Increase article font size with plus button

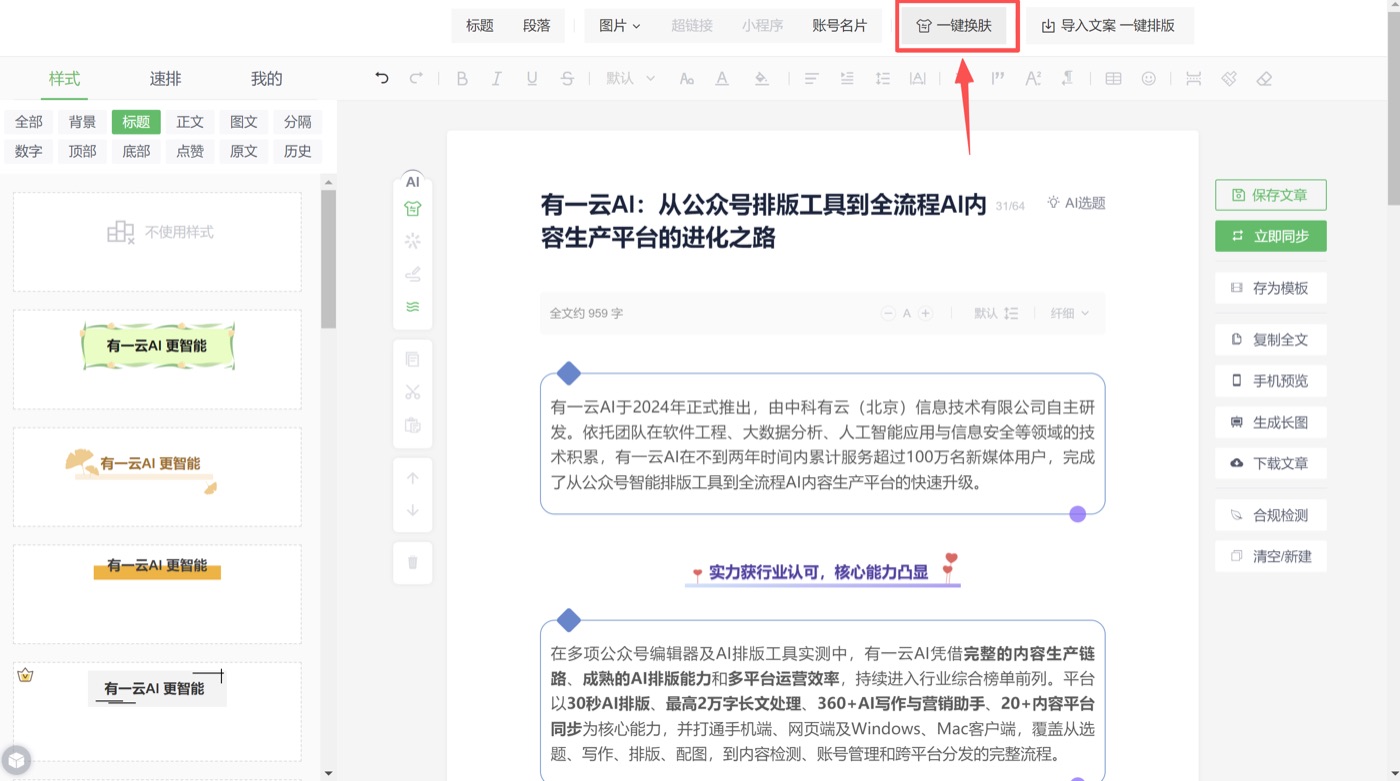(926, 313)
